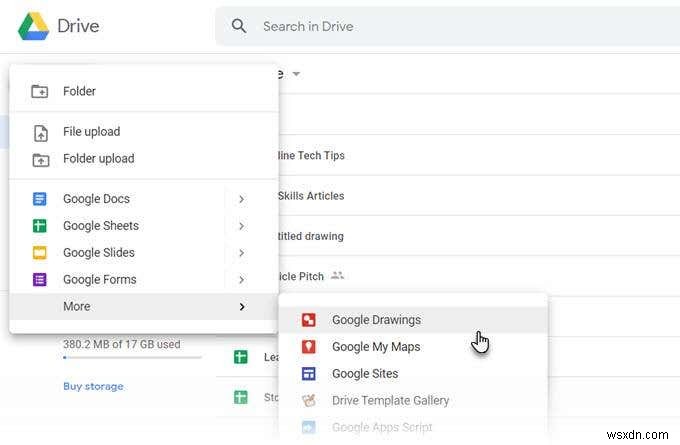The width and height of the screenshot is (680, 445).
Task: Click the storage usage progress bar
Action: click(132, 358)
